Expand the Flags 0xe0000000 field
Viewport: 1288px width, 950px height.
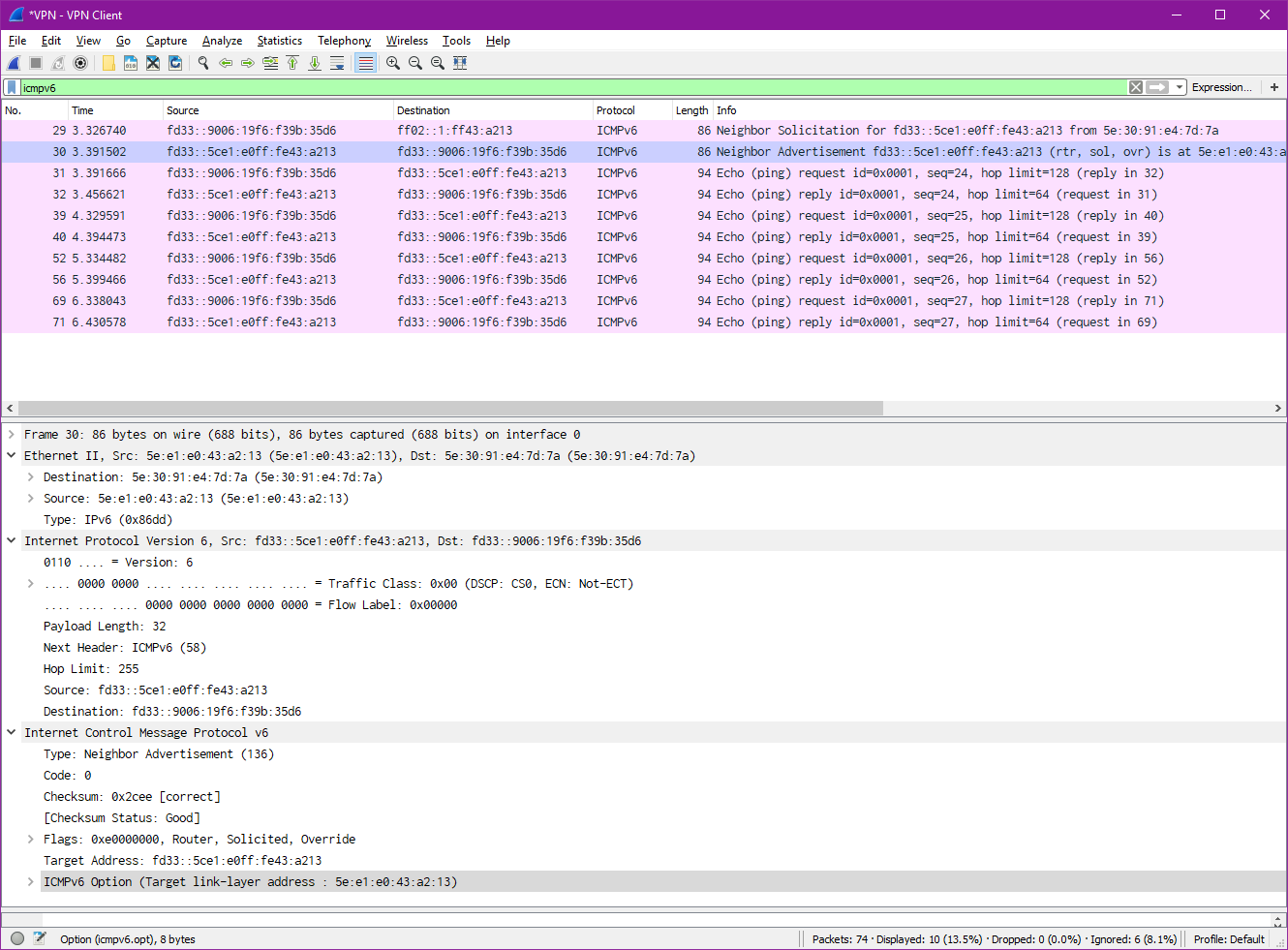click(31, 840)
